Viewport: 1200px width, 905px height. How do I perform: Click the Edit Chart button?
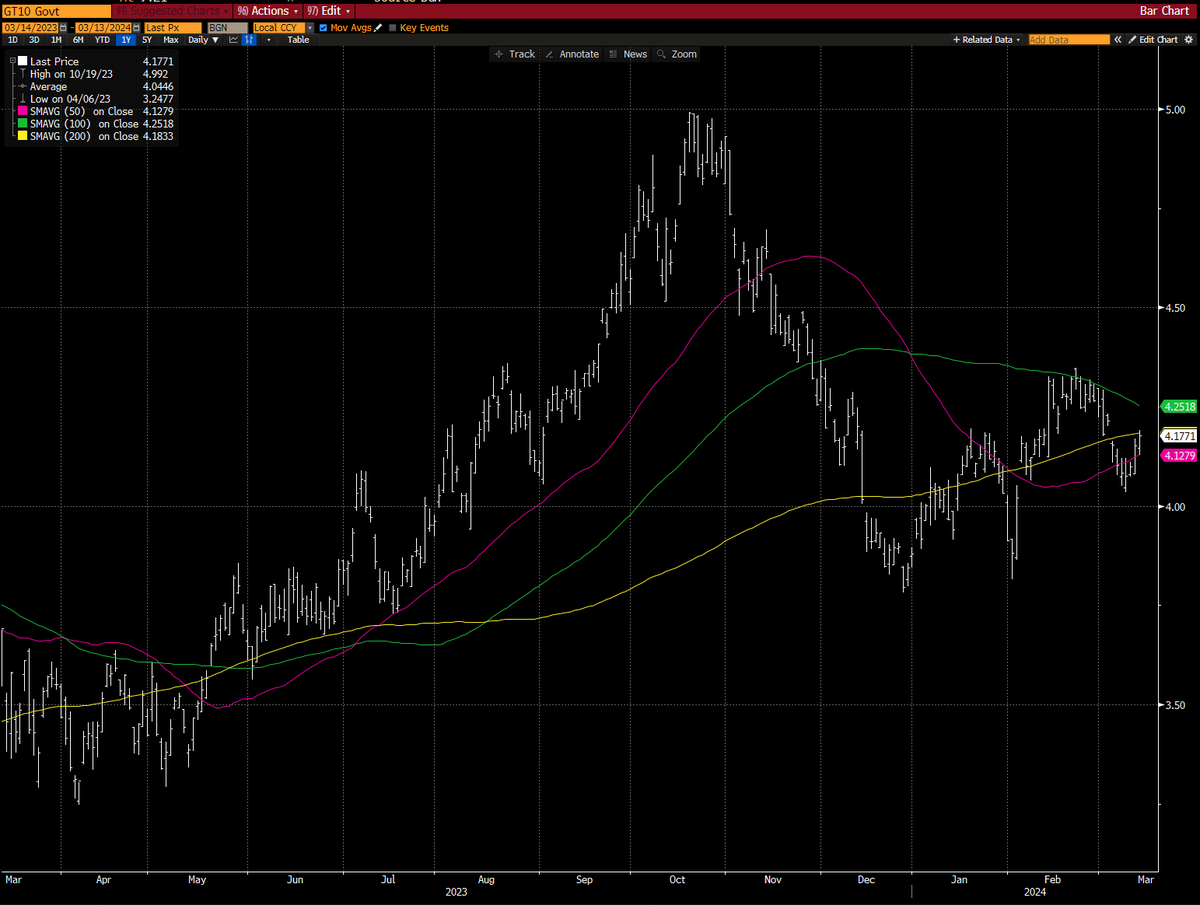point(1153,40)
